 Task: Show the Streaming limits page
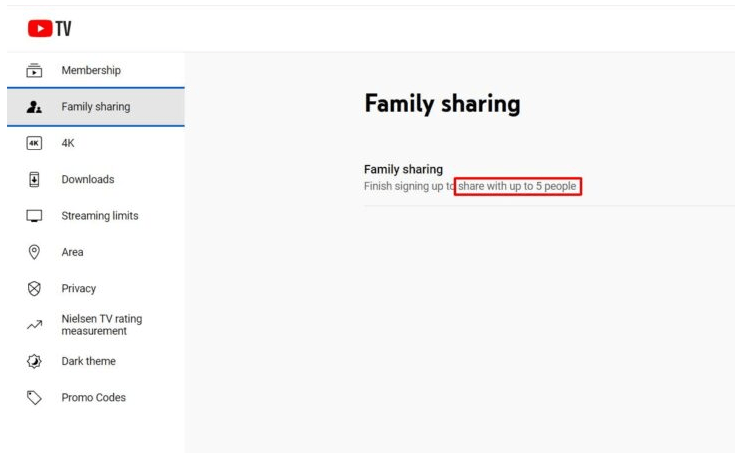click(96, 216)
